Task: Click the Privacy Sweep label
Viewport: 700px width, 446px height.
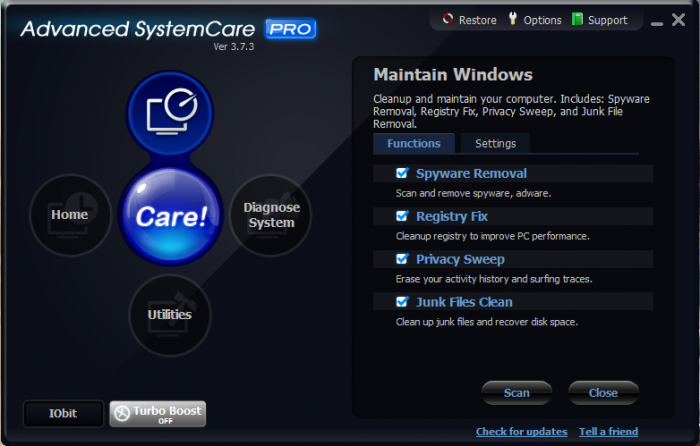Action: point(460,259)
